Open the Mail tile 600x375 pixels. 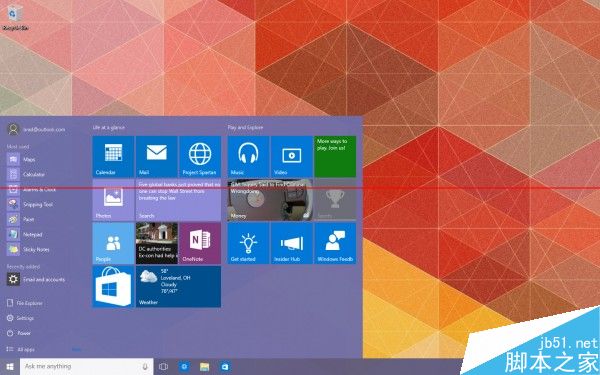[x=157, y=157]
